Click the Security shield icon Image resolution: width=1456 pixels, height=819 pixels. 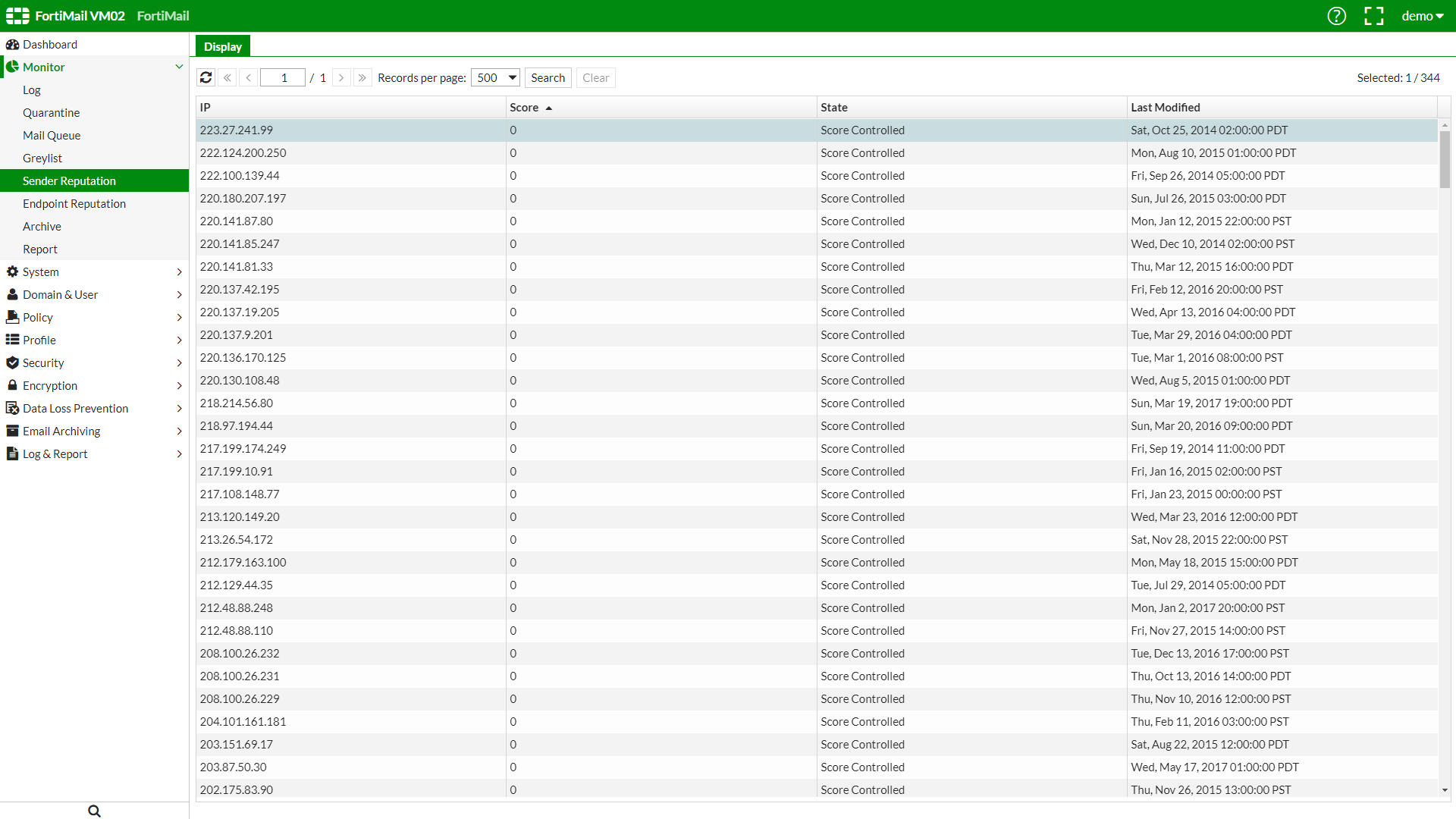point(12,362)
